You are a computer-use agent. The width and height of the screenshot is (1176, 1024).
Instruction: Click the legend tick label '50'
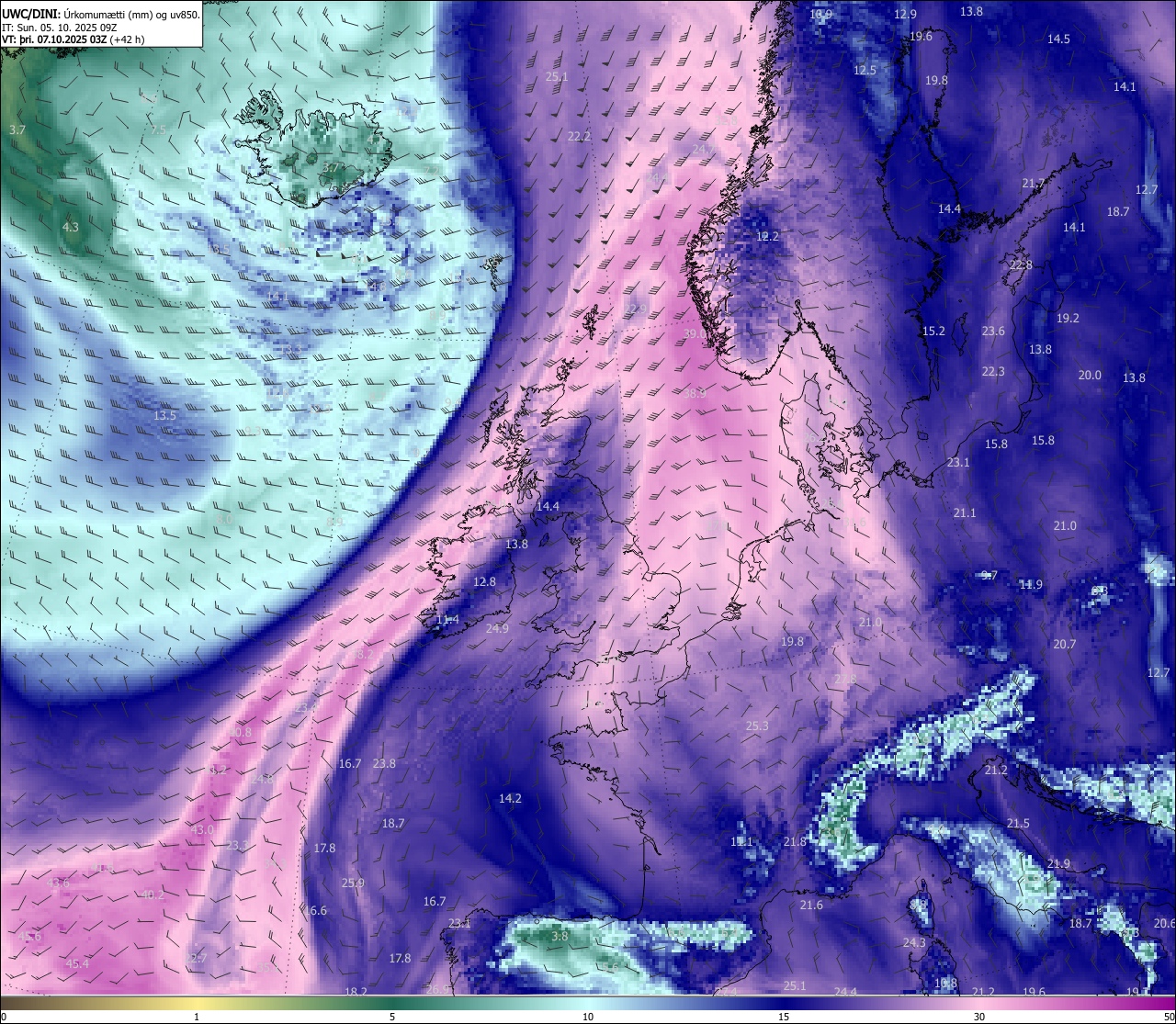tap(1169, 1017)
